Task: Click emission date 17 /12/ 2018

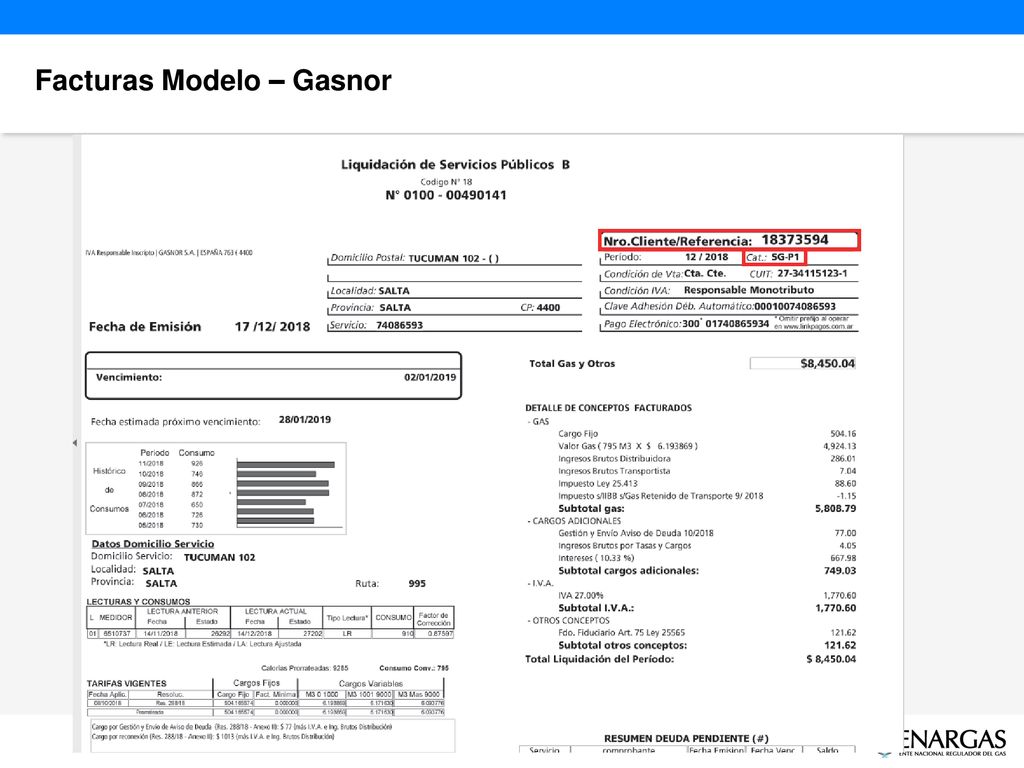Action: 272,327
